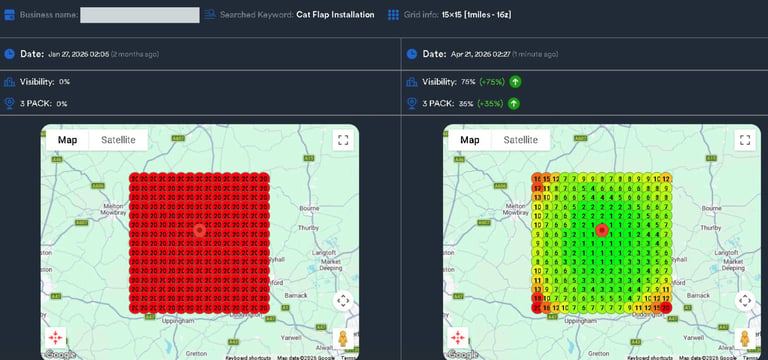Click the green up arrow beside (+35%)
This screenshot has height=360, width=768.
pyautogui.click(x=513, y=103)
